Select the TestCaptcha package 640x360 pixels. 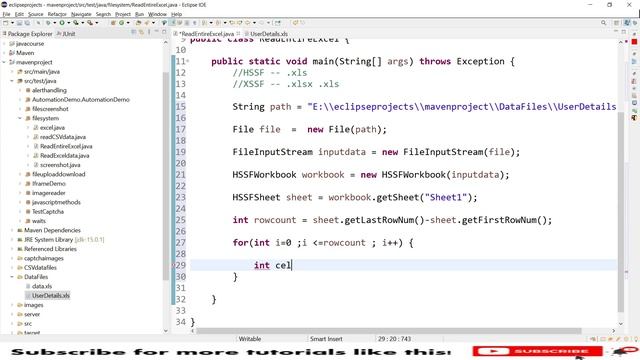coord(48,211)
